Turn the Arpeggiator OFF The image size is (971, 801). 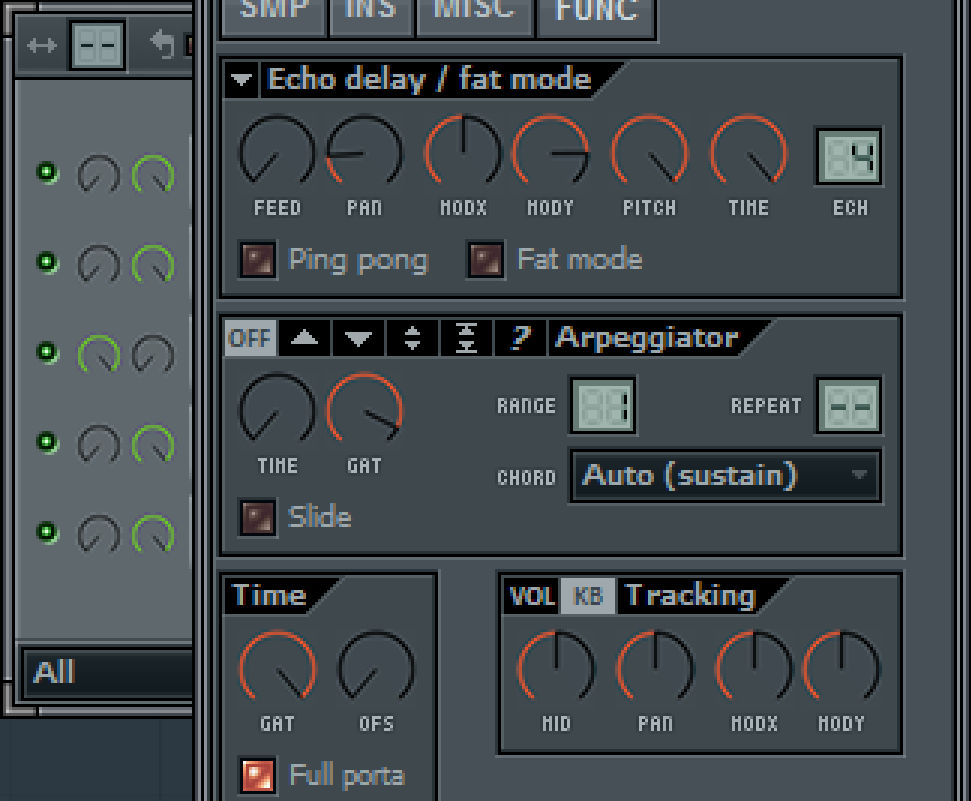pyautogui.click(x=249, y=338)
